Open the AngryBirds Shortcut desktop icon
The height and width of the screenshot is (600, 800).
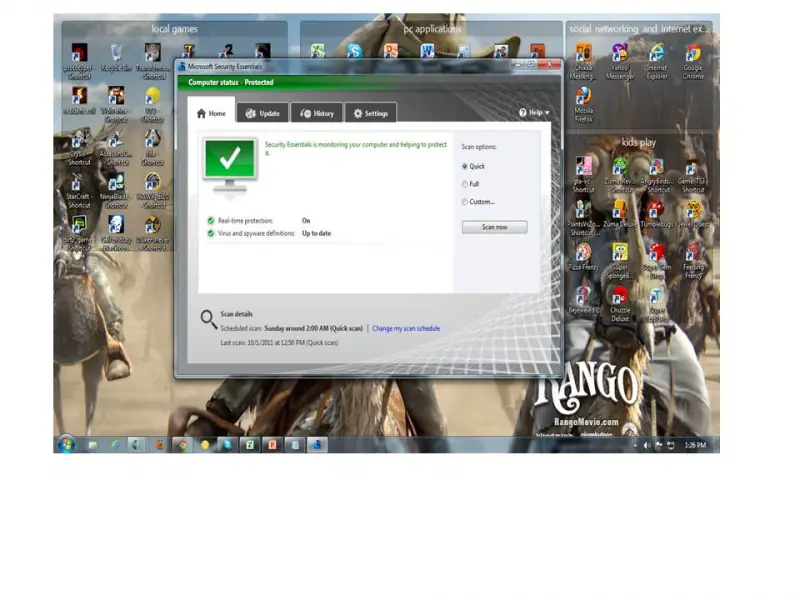657,175
